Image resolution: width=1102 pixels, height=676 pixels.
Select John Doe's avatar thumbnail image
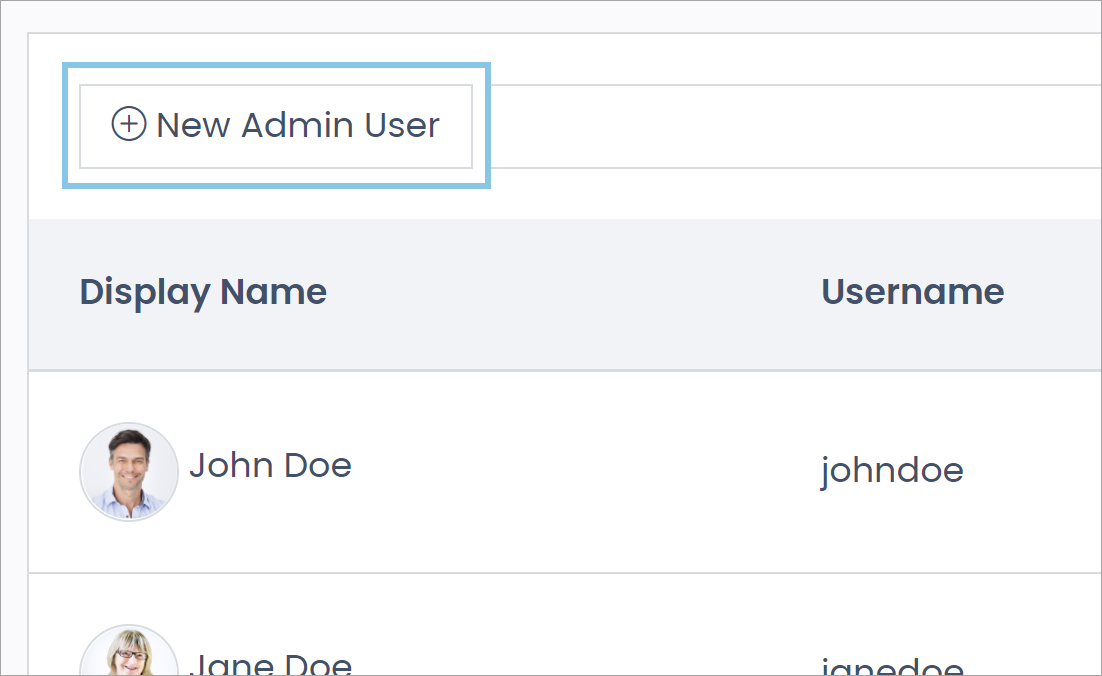128,471
